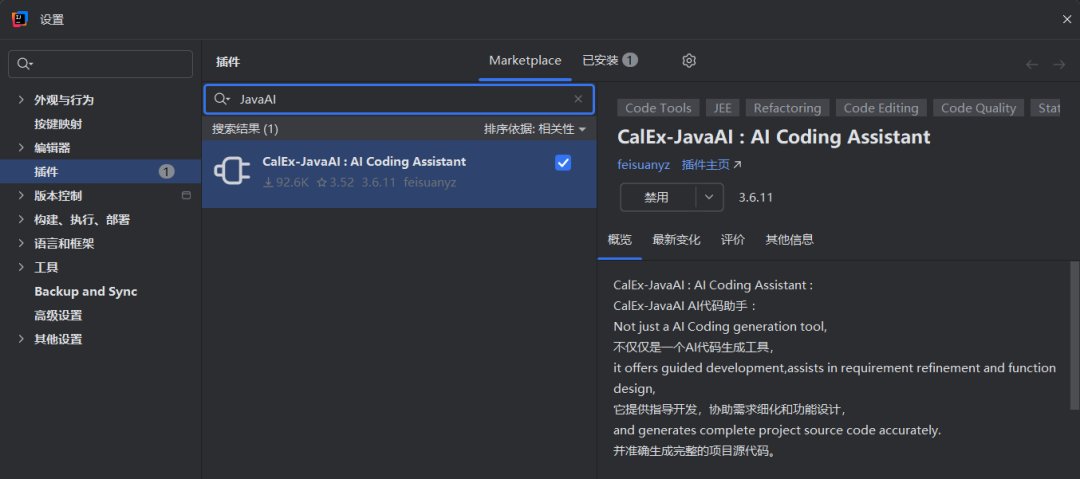This screenshot has width=1080, height=479.
Task: Uncheck the CalEx-JavaAI plugin checkbox
Action: point(563,163)
